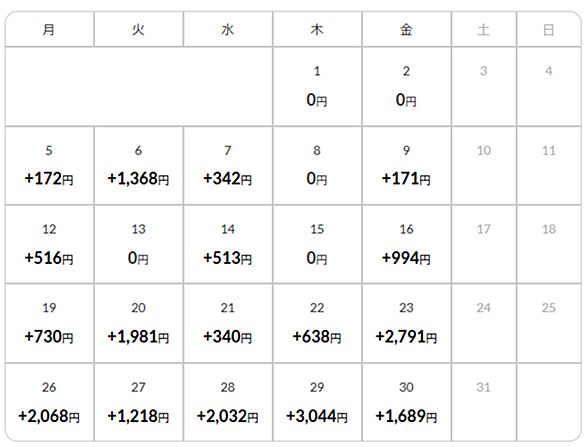Click day 23 cell with +2,791円
The height and width of the screenshot is (447, 586).
(x=407, y=323)
